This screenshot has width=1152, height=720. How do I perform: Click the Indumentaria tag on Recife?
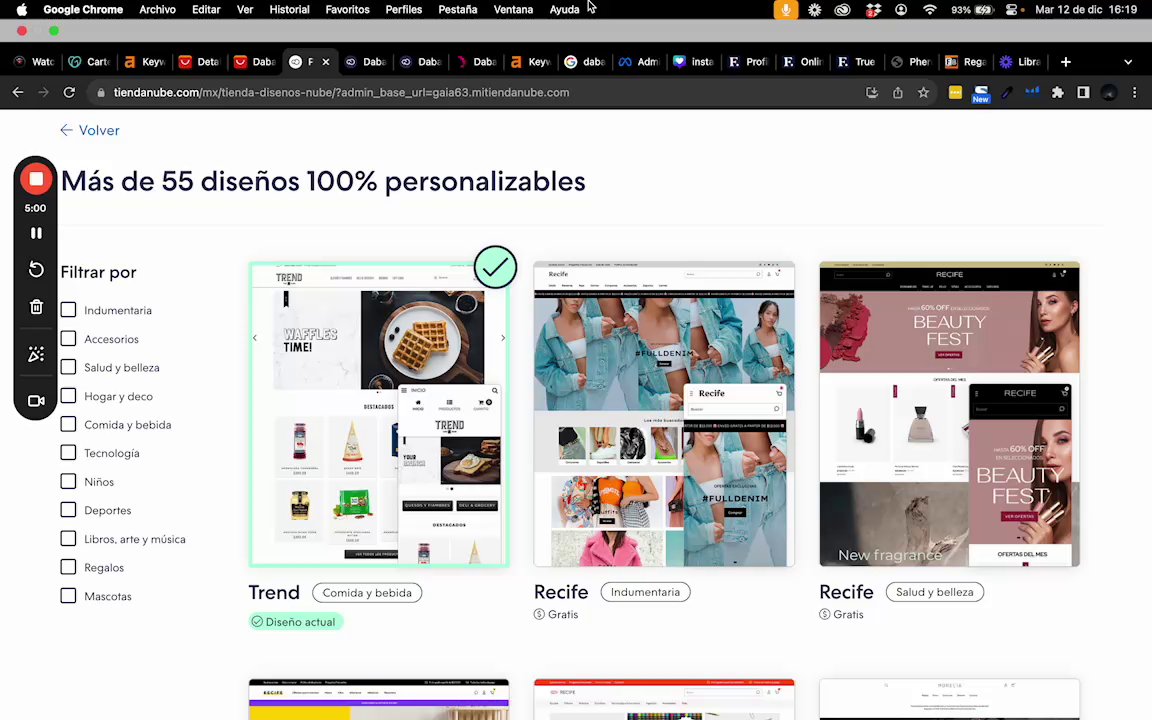pos(645,592)
